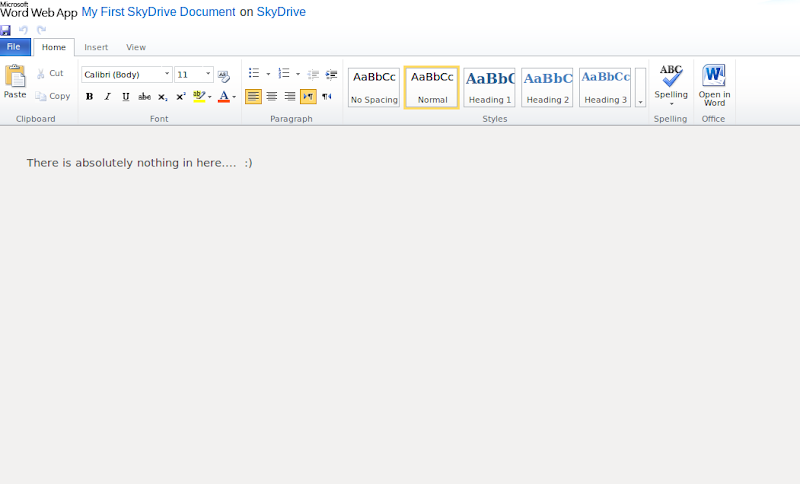
Task: Open the highlight color dropdown arrow
Action: 210,97
